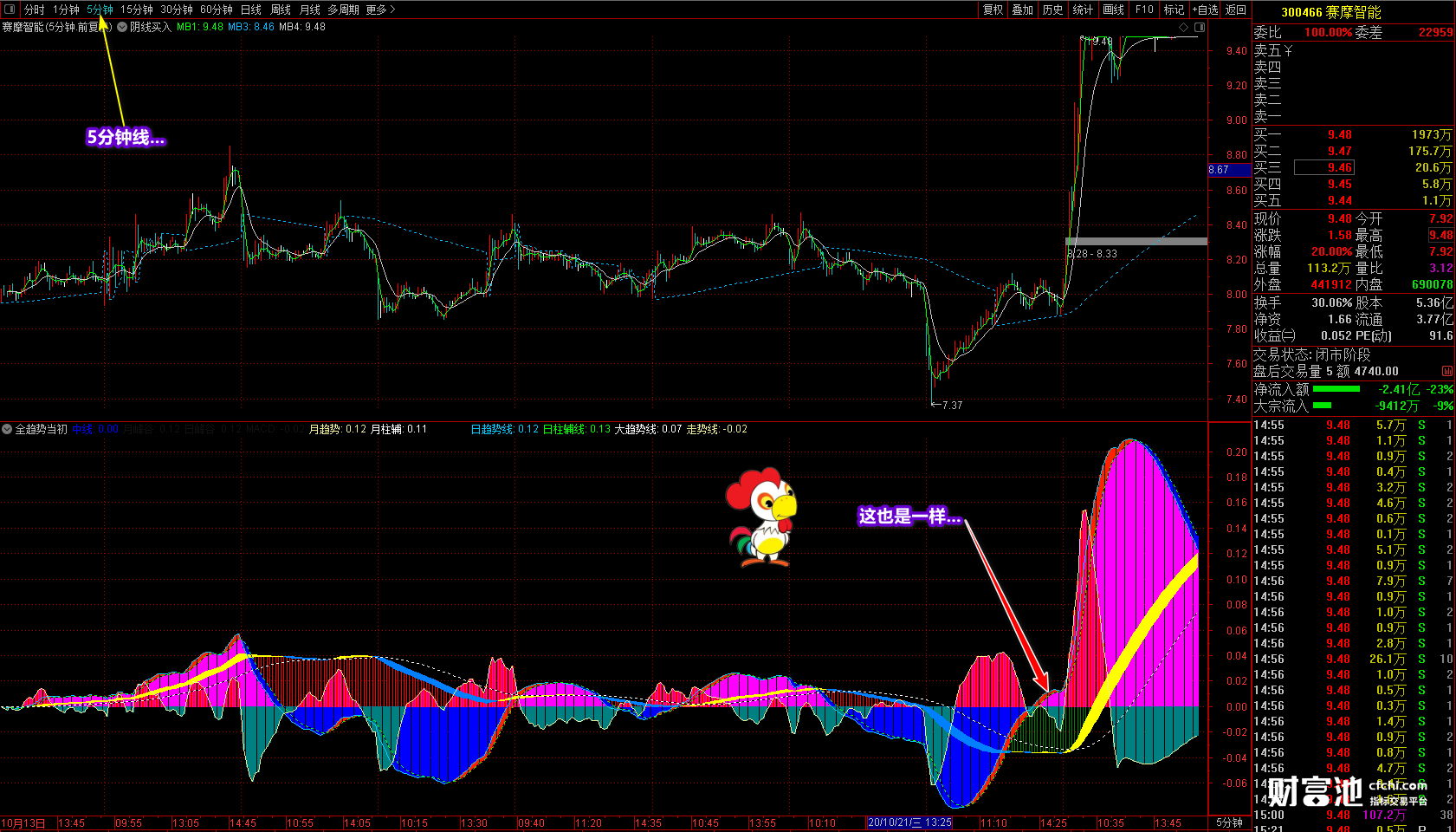Select the 1分钟 period tab
The image size is (1456, 832).
pos(66,10)
